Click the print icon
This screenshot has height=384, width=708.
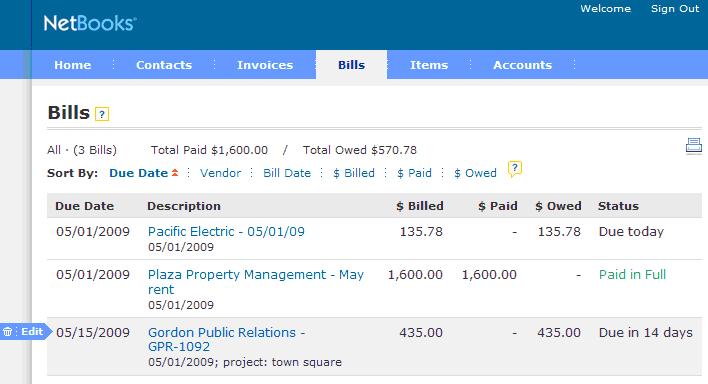[694, 145]
